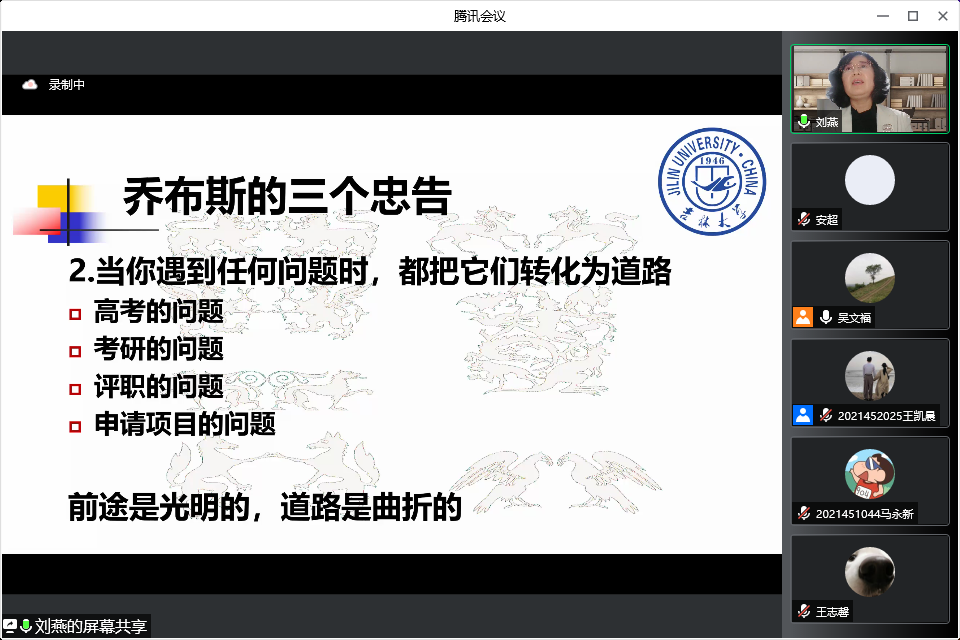Select 马永新's cartoon avatar

[x=869, y=474]
